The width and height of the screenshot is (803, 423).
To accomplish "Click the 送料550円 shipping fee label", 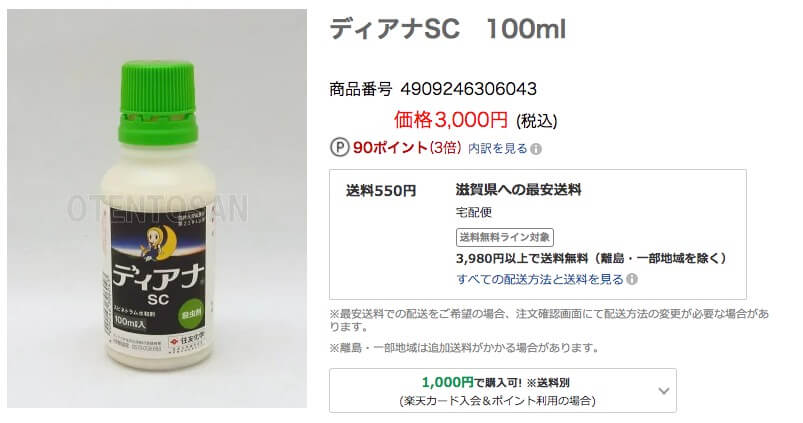I will [381, 191].
